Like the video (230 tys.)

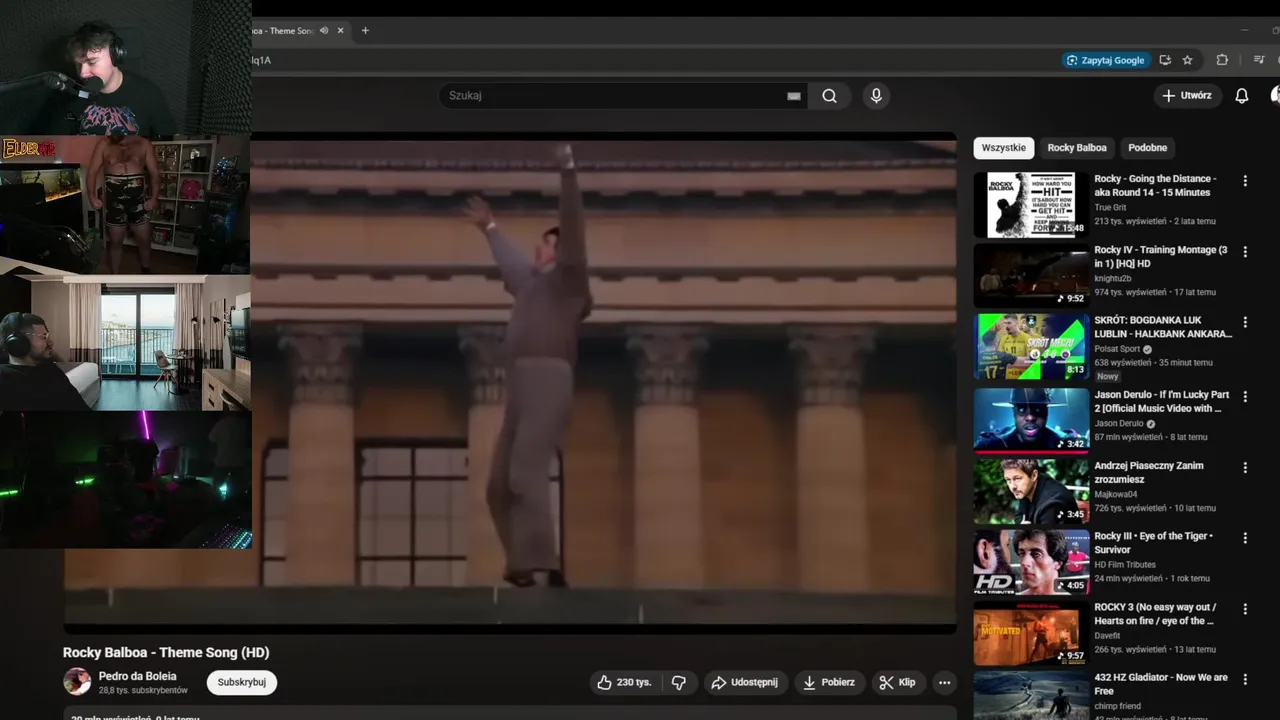click(x=625, y=682)
